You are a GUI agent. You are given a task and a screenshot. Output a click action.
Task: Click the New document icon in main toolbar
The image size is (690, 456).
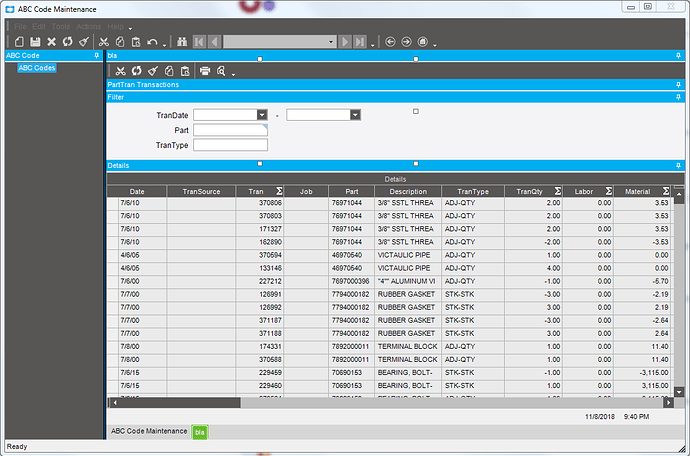(x=19, y=42)
